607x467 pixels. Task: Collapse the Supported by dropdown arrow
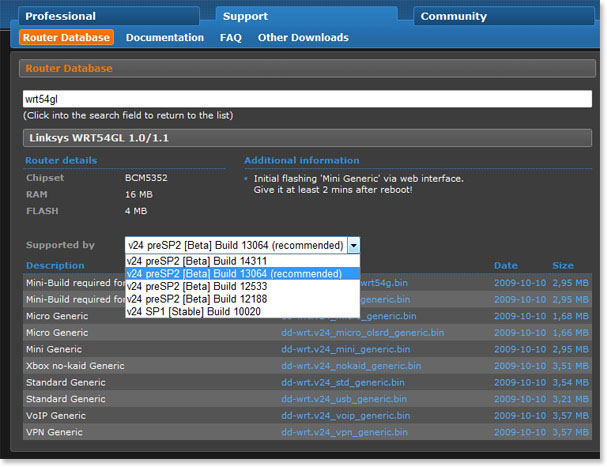coord(353,245)
